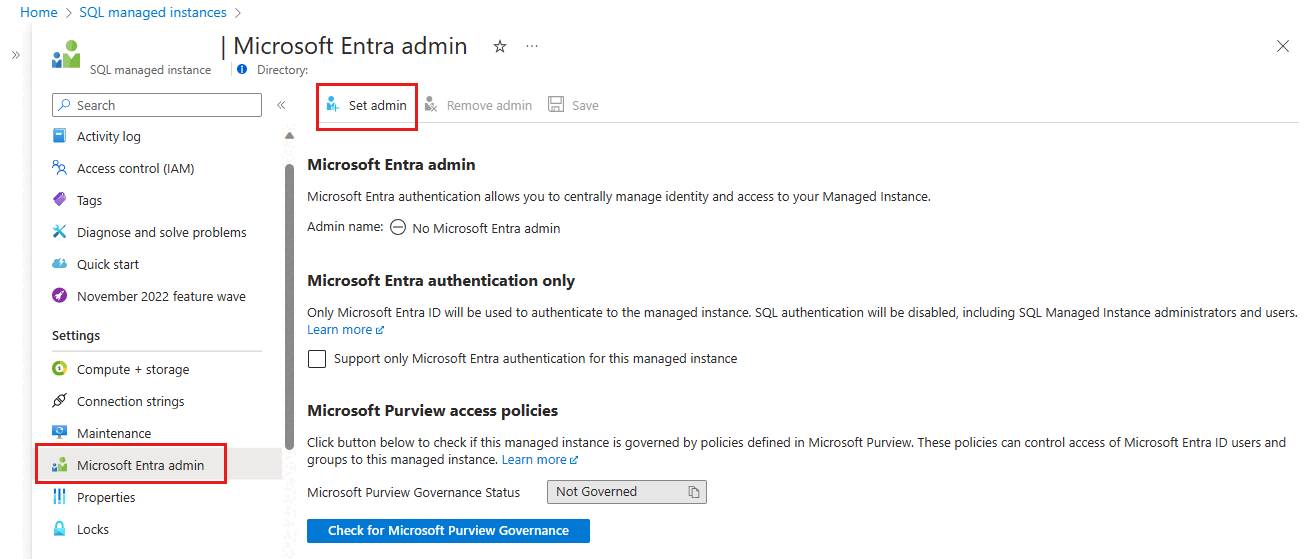The image size is (1312, 559).
Task: Collapse the sidebar menu with double chevron
Action: coord(281,105)
